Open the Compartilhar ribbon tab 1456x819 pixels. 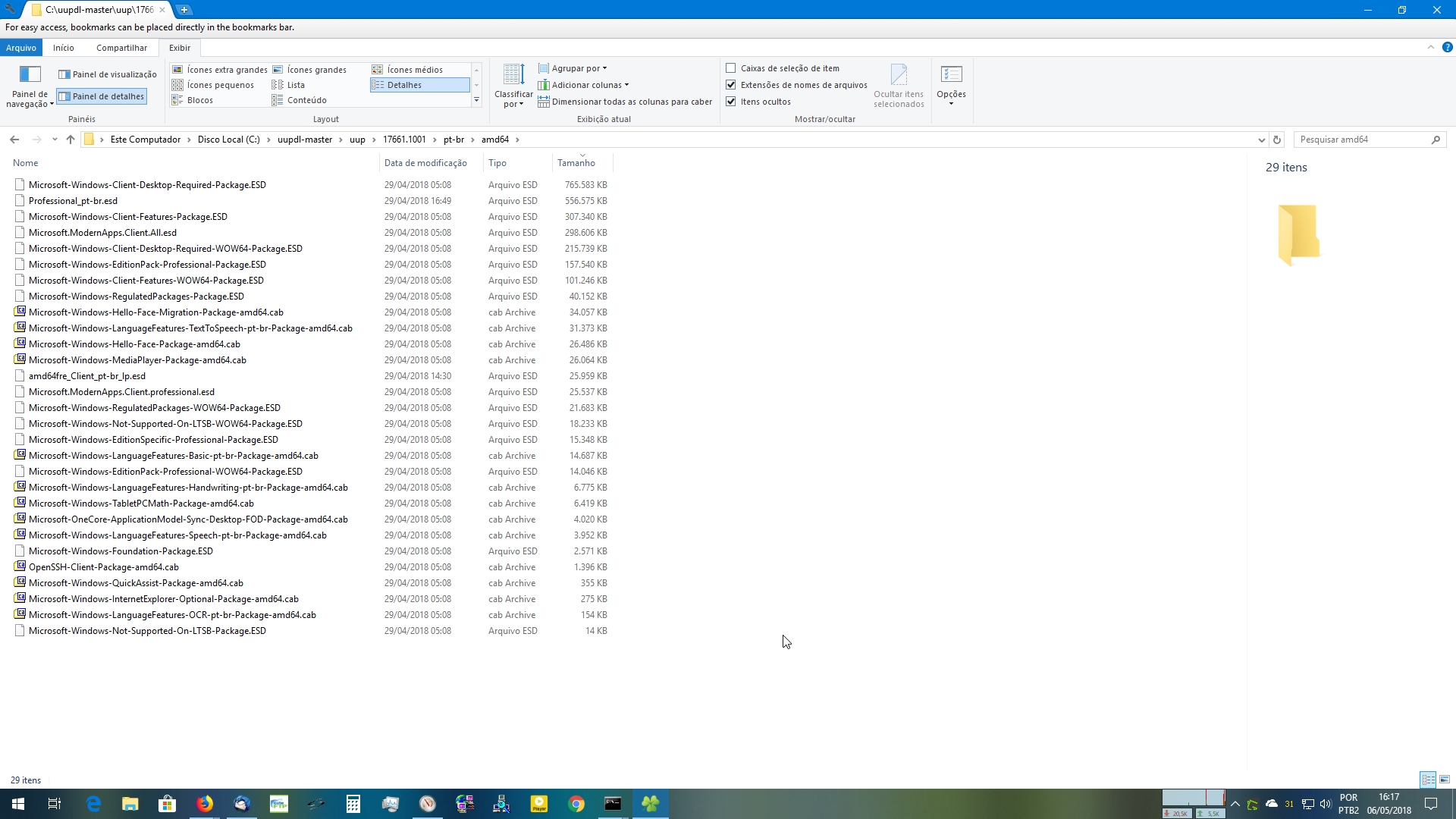click(x=121, y=48)
